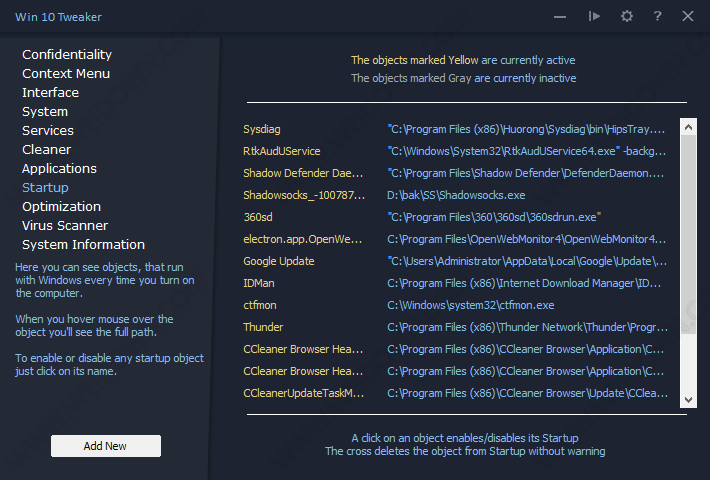Click the Add New button
The height and width of the screenshot is (480, 710).
coord(106,446)
